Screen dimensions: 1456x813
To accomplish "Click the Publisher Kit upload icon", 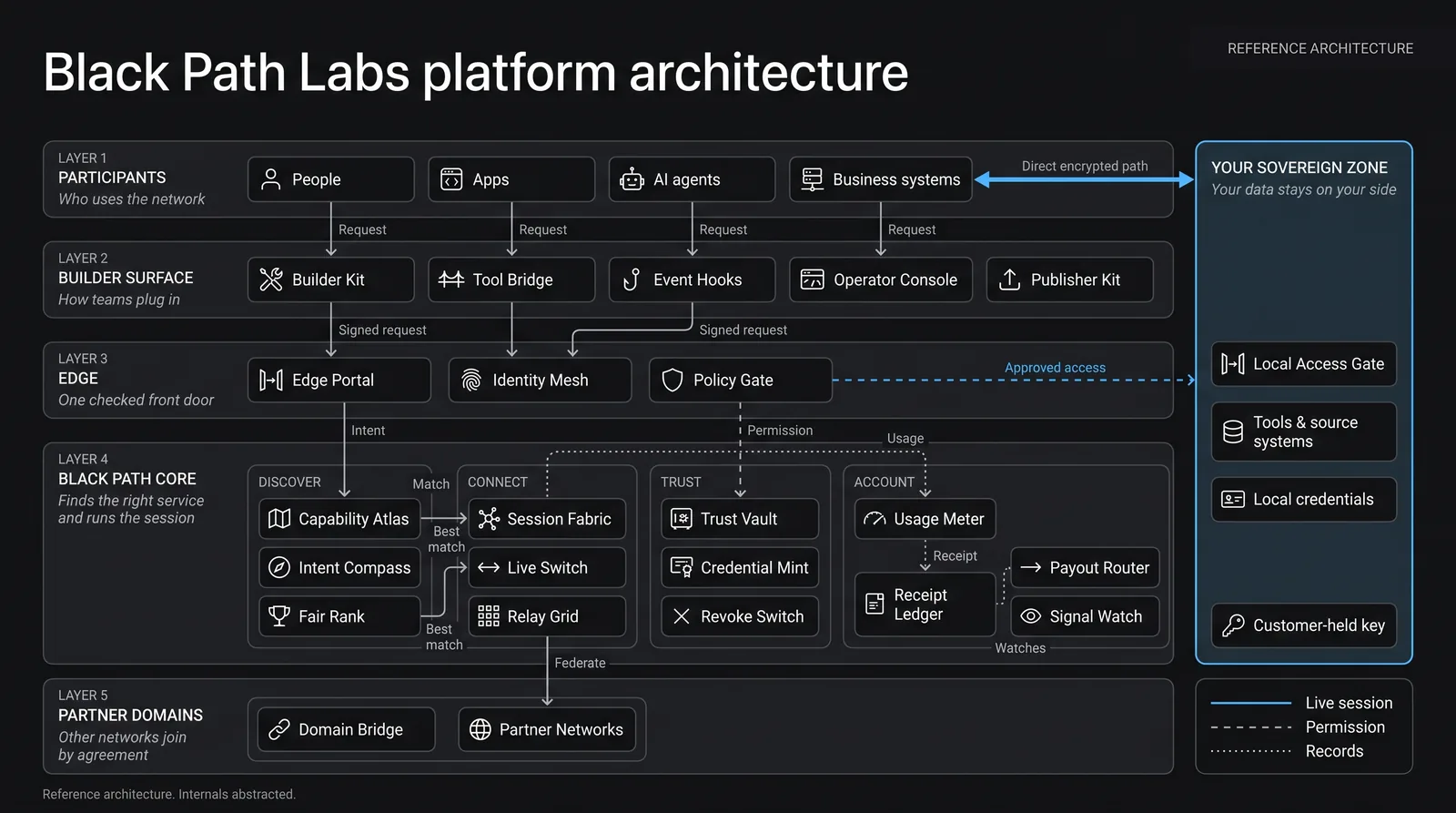I will pyautogui.click(x=1009, y=279).
